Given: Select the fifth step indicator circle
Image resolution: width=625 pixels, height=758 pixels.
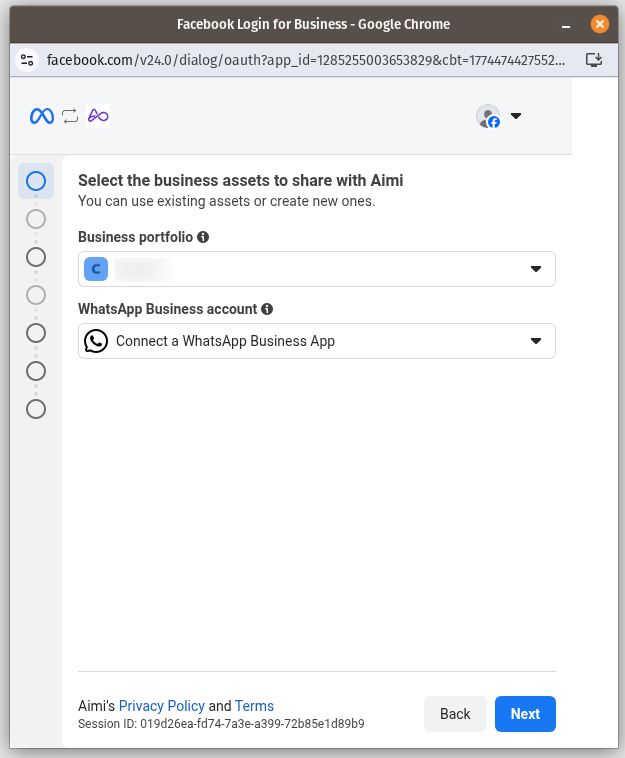Looking at the screenshot, I should click(x=36, y=333).
